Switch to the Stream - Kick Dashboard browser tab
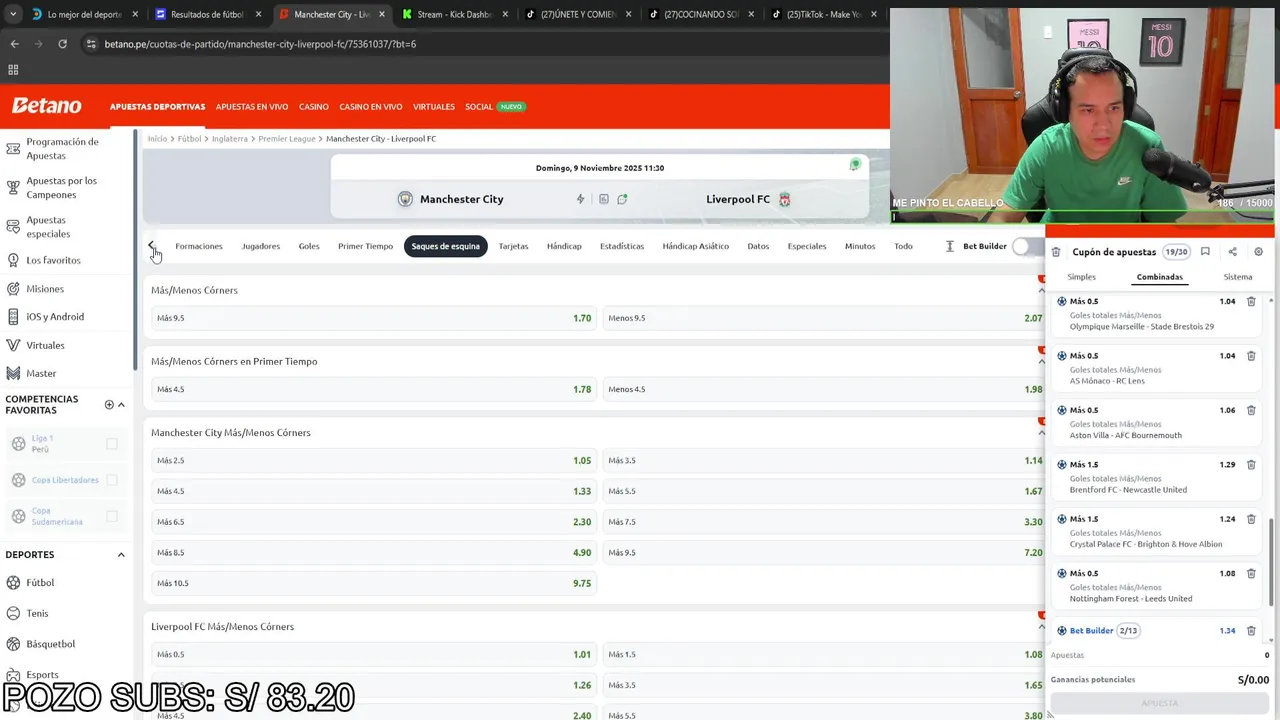Screen dimensions: 1280x720 [x=455, y=14]
